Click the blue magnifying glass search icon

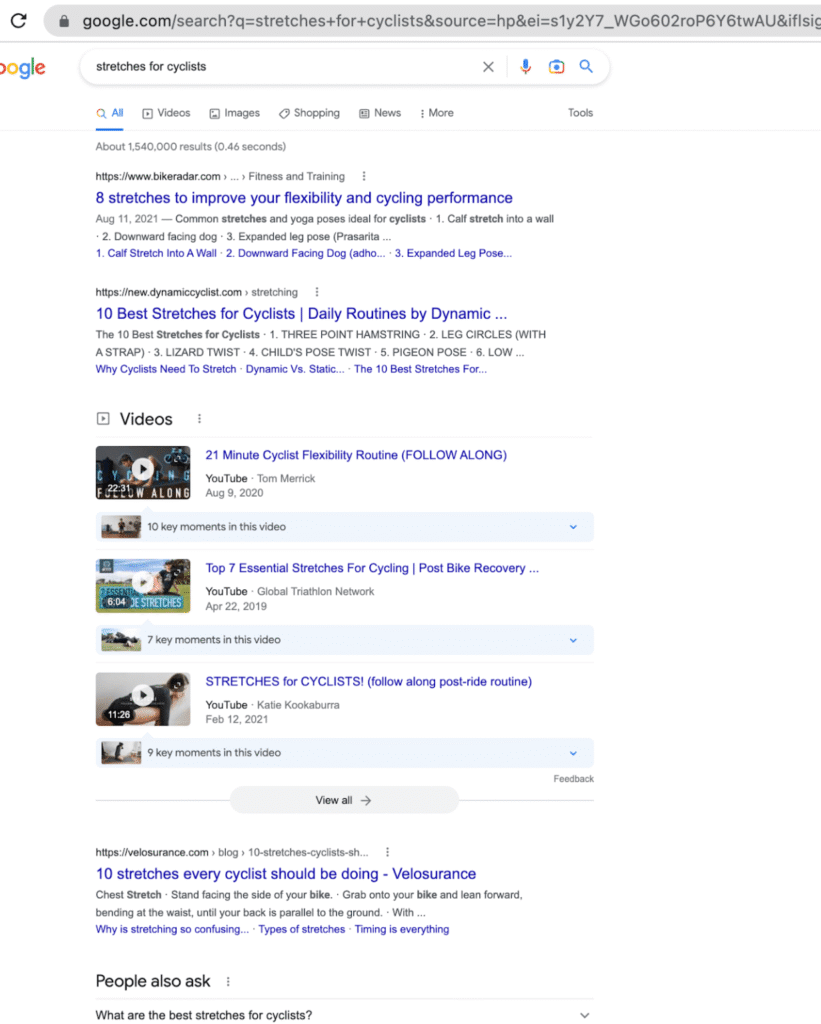[586, 66]
